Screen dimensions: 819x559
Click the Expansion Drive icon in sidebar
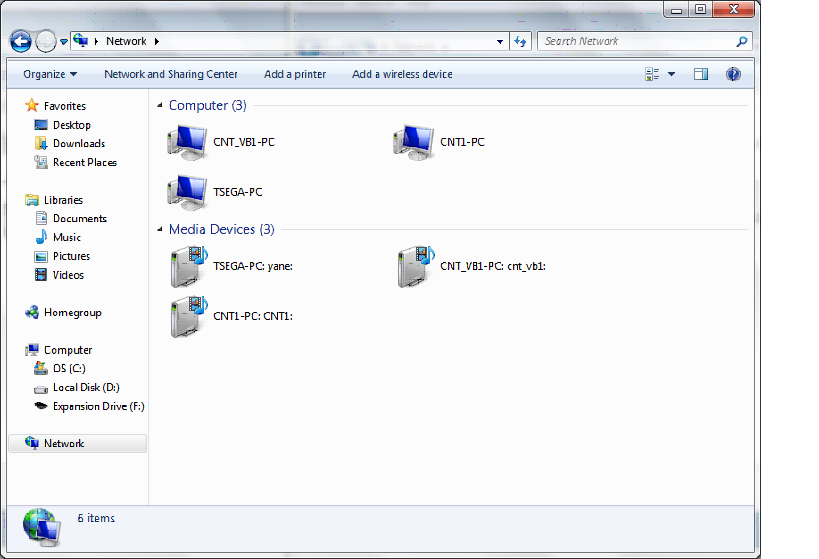coord(41,406)
